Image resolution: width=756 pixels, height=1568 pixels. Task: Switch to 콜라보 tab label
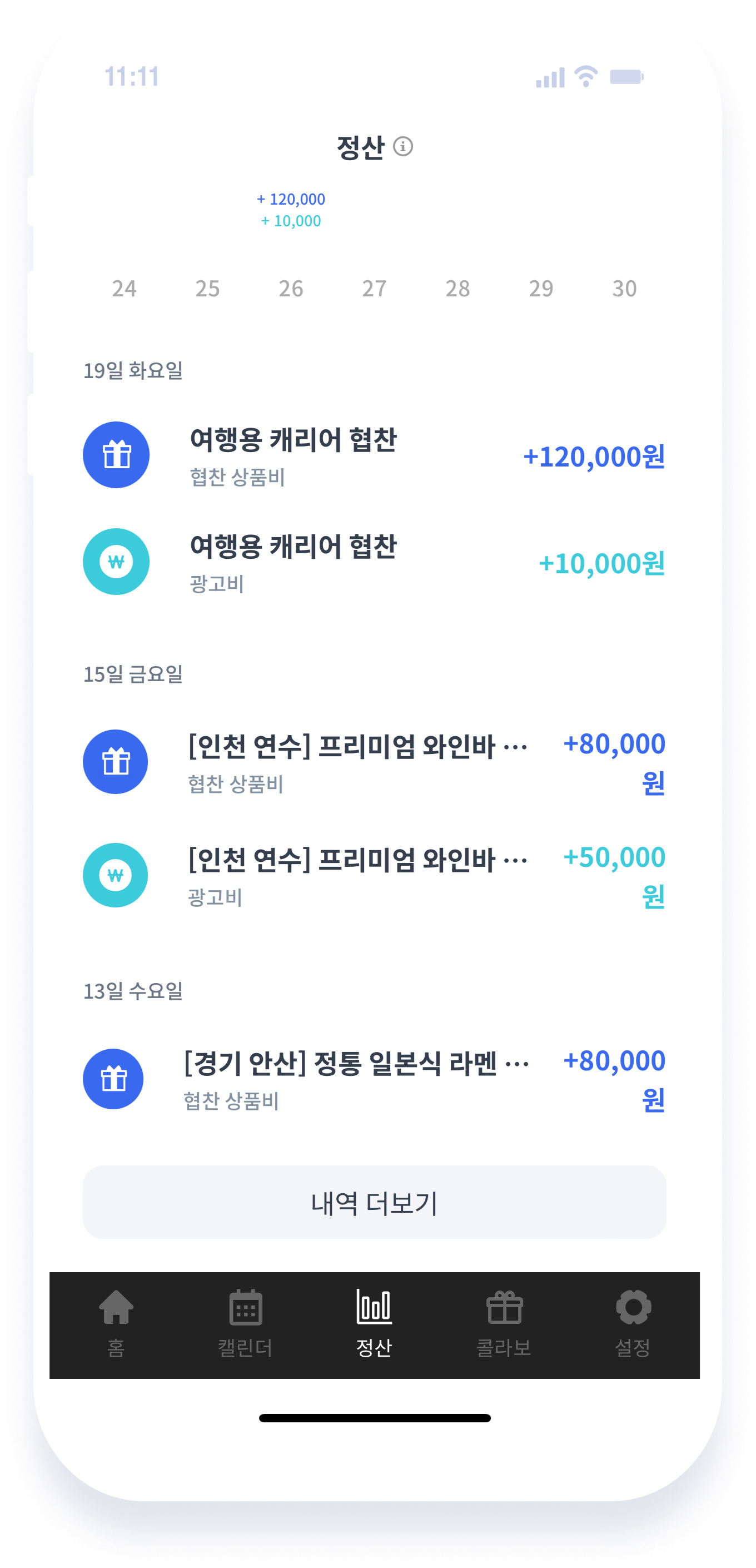(x=504, y=1348)
